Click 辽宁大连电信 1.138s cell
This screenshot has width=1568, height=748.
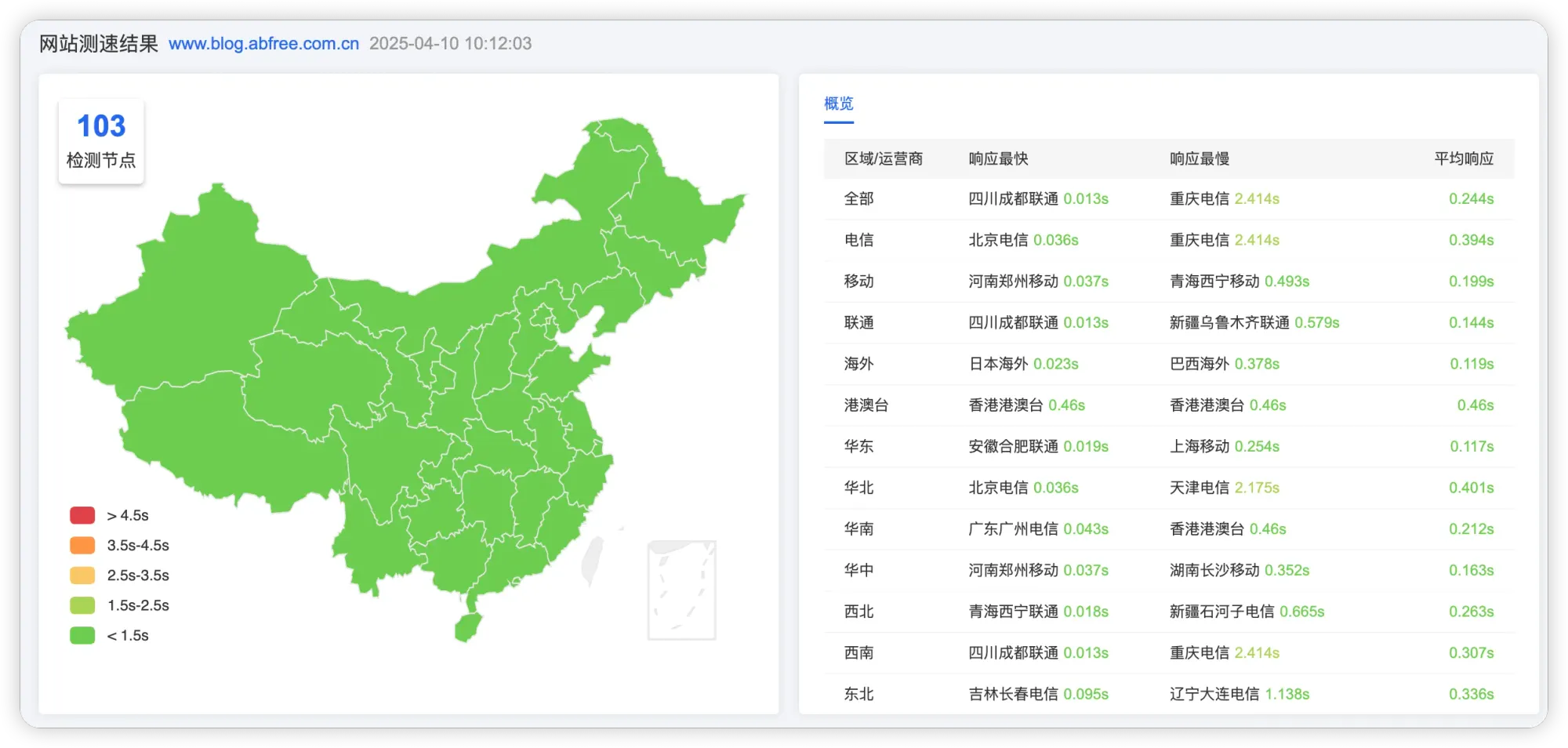coord(1240,694)
